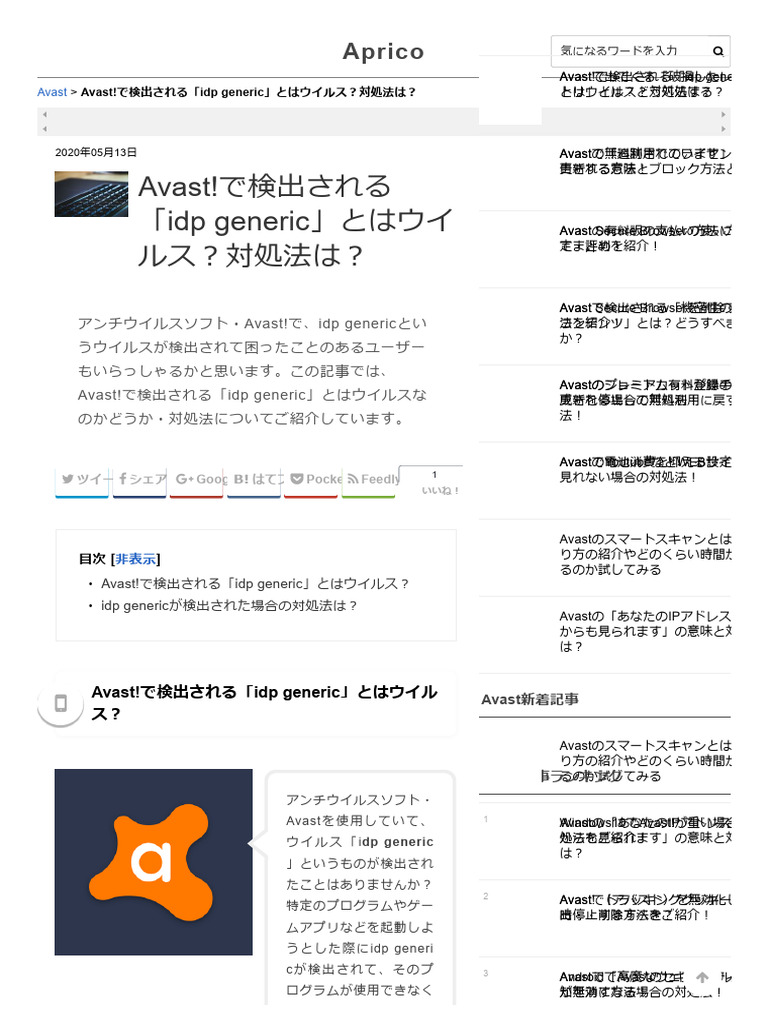The height and width of the screenshot is (1024, 768).
Task: Click the search magnifier icon
Action: coord(718,51)
